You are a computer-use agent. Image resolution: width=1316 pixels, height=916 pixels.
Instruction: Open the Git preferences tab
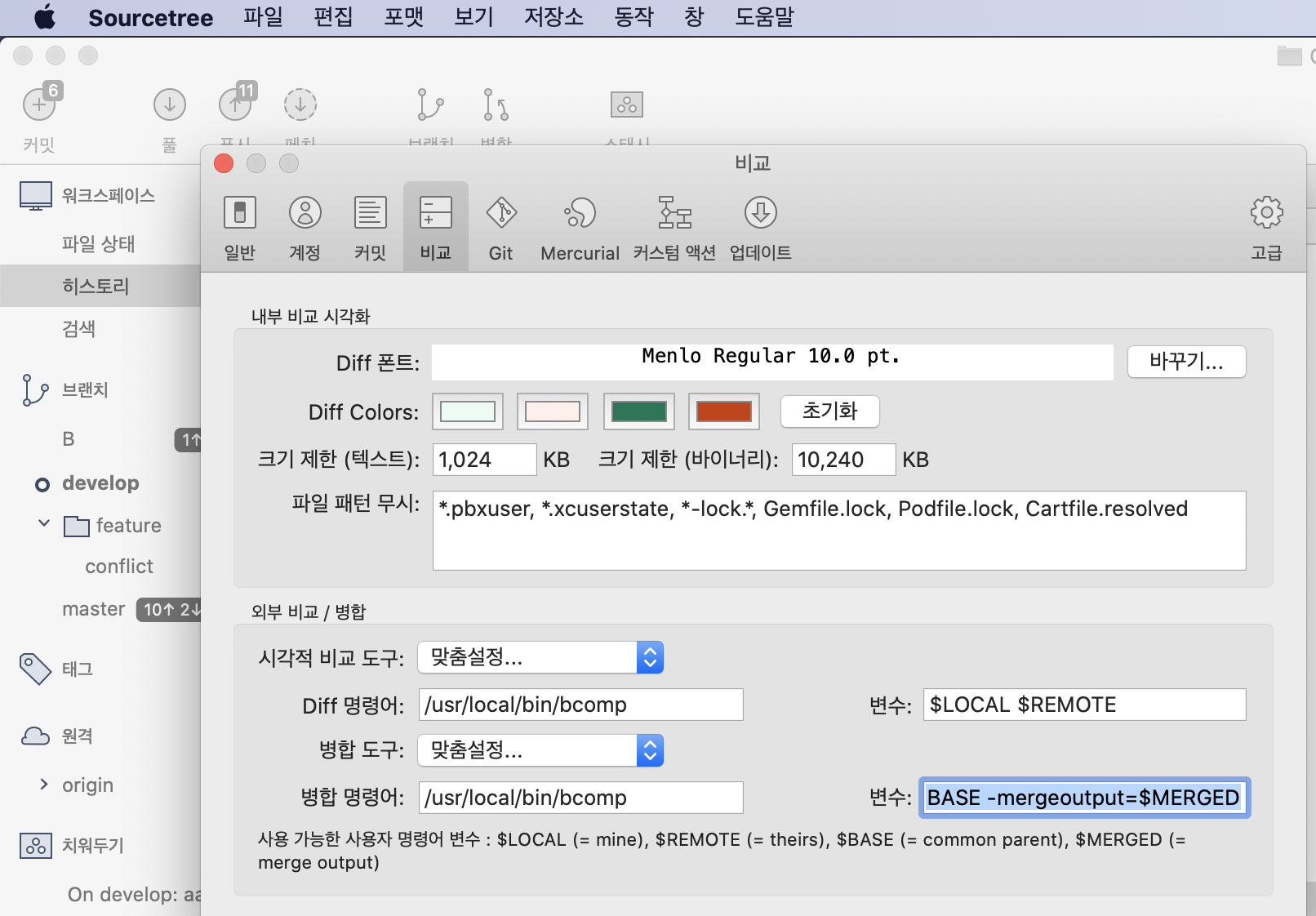pos(500,228)
